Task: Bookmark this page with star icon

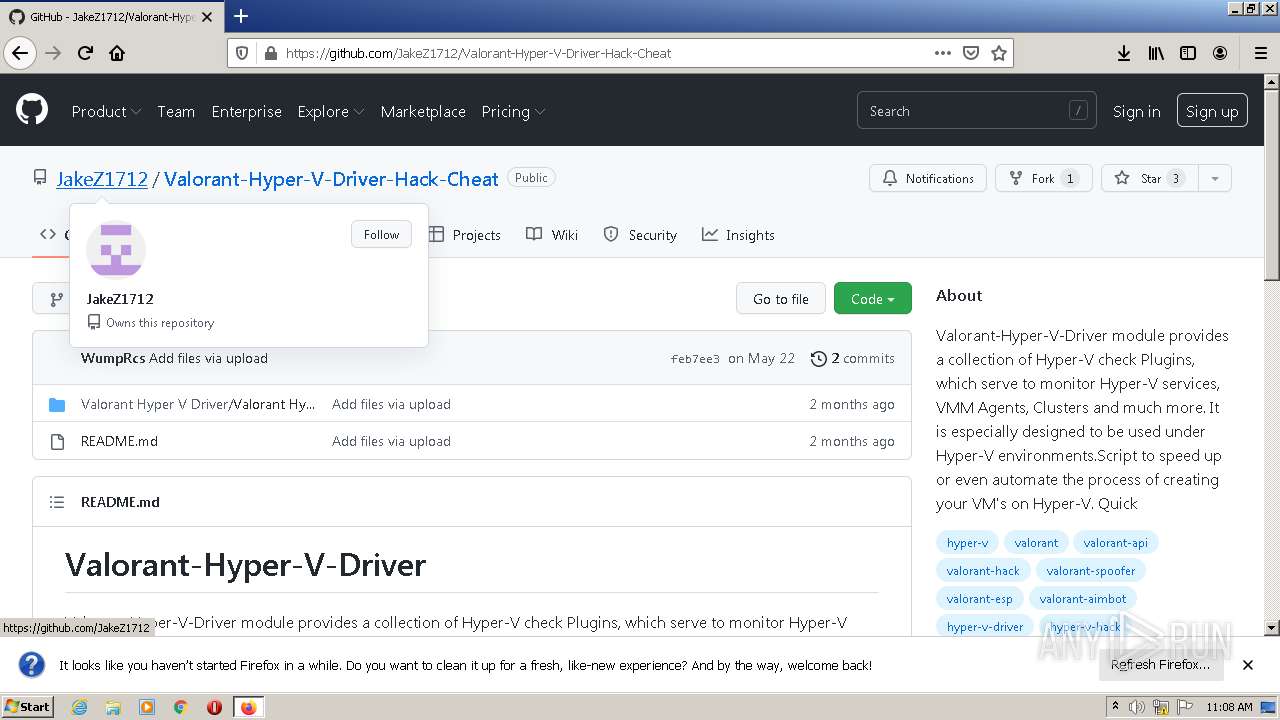Action: [x=998, y=53]
